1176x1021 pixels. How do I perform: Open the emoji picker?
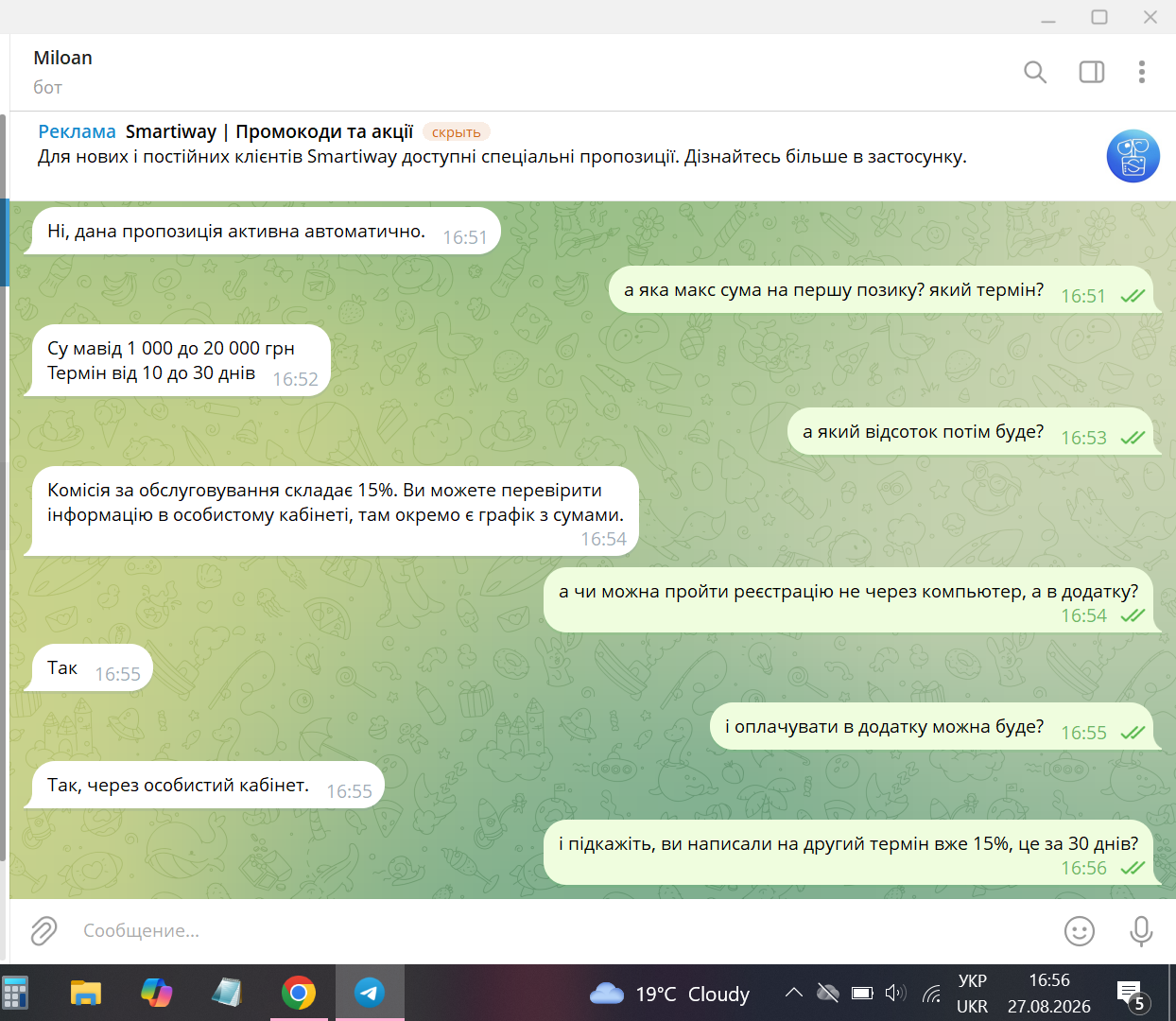click(1080, 931)
